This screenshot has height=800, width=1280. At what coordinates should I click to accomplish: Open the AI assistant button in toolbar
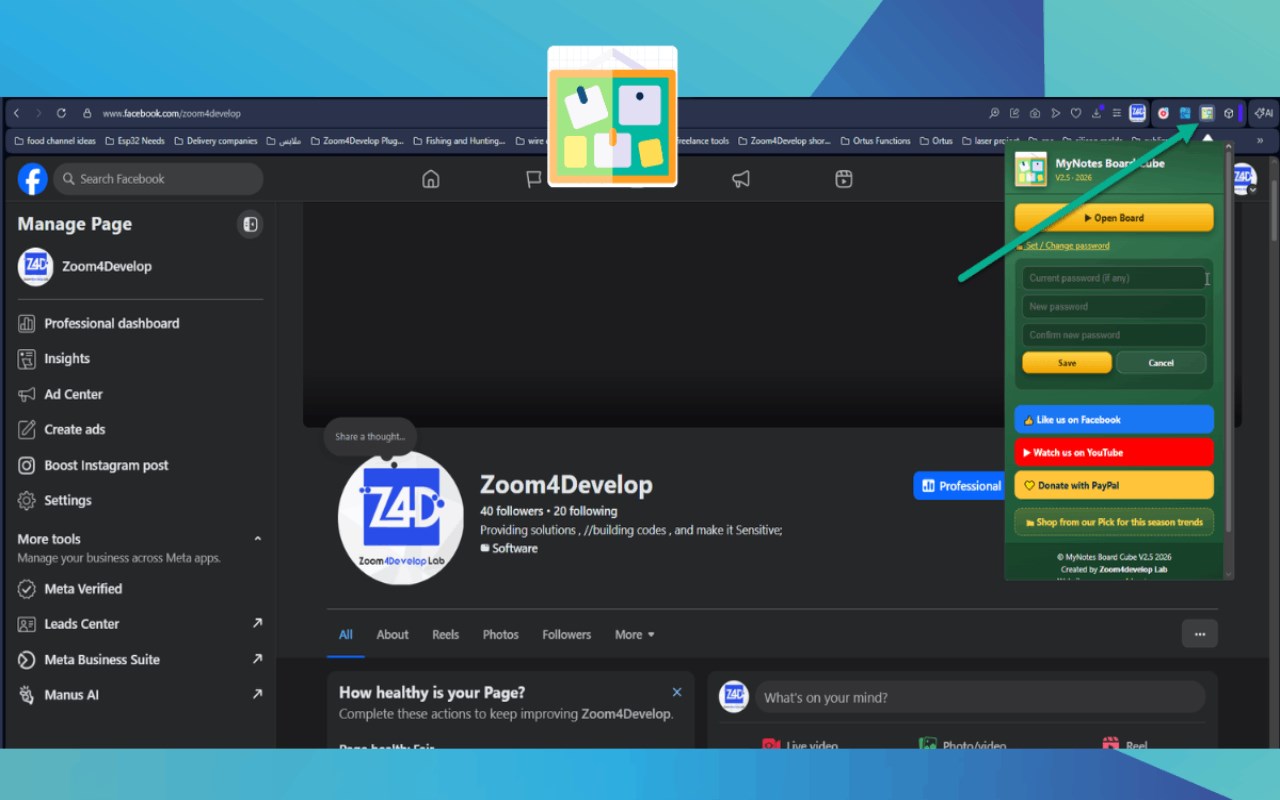[1264, 113]
